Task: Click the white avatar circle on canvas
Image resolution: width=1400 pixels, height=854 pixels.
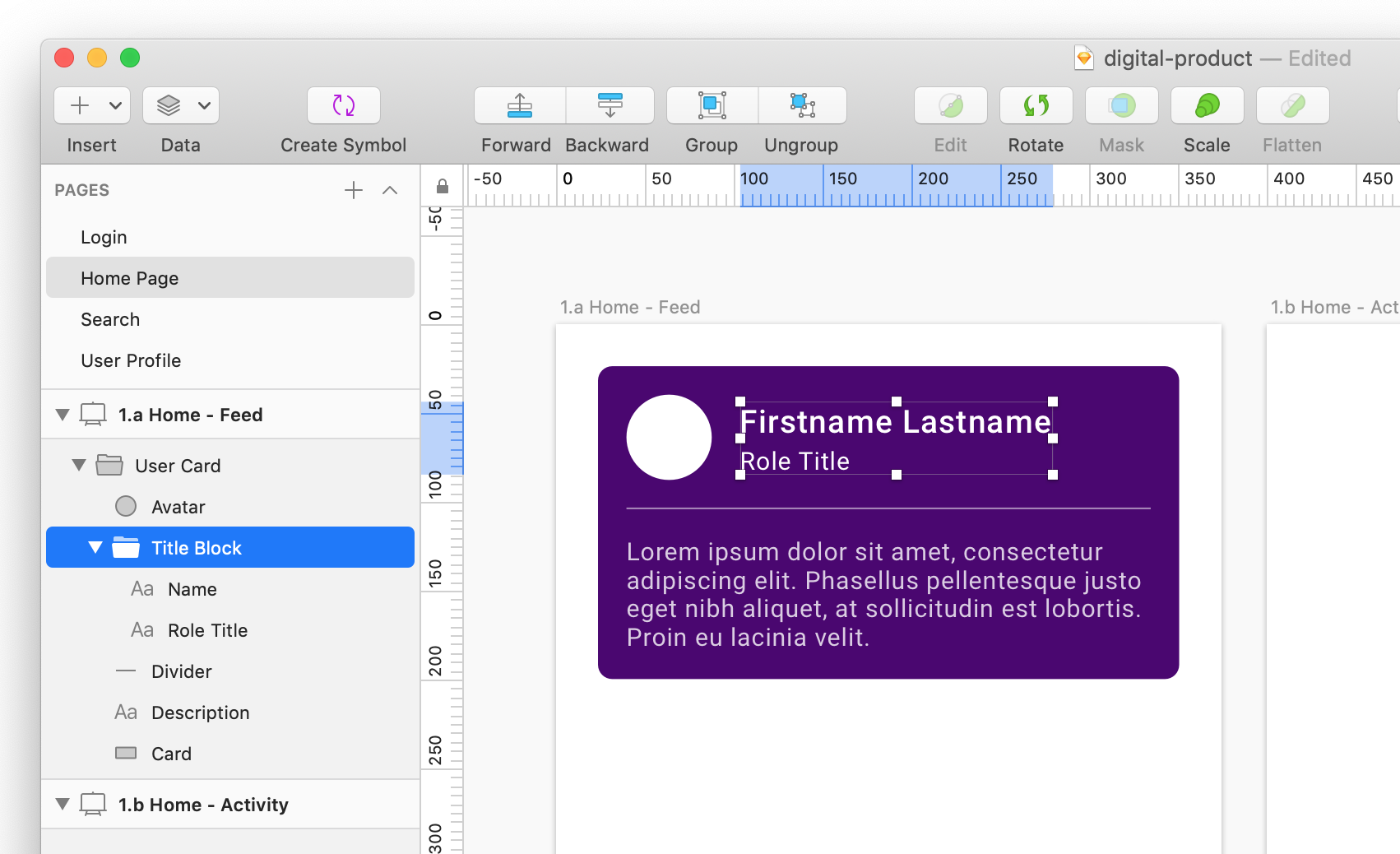Action: pyautogui.click(x=669, y=437)
